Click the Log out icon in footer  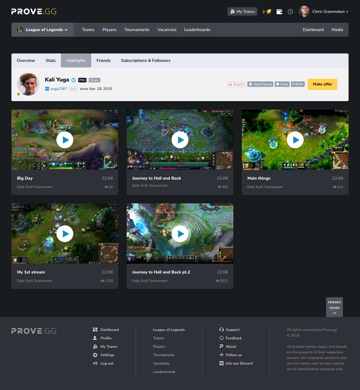click(95, 363)
